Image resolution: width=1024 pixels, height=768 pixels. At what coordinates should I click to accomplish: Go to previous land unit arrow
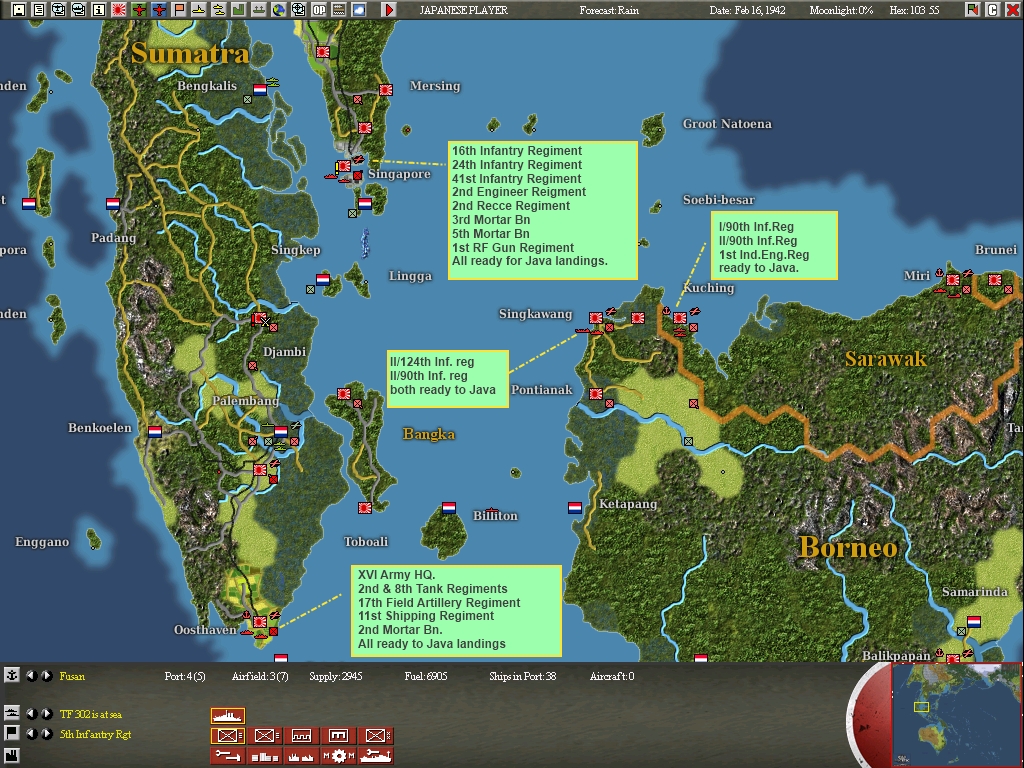point(31,733)
